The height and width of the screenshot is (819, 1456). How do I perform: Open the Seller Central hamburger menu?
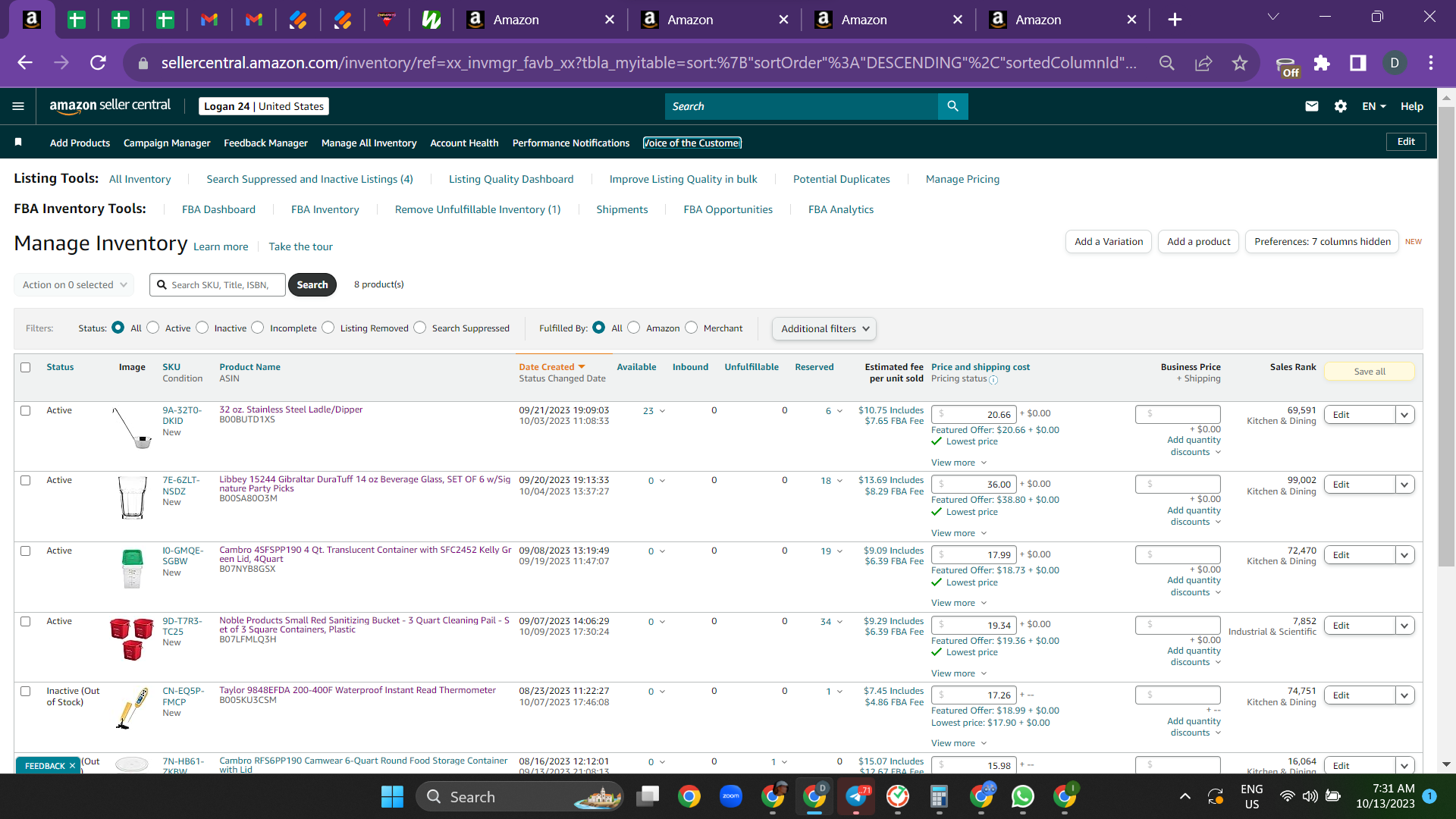click(18, 106)
